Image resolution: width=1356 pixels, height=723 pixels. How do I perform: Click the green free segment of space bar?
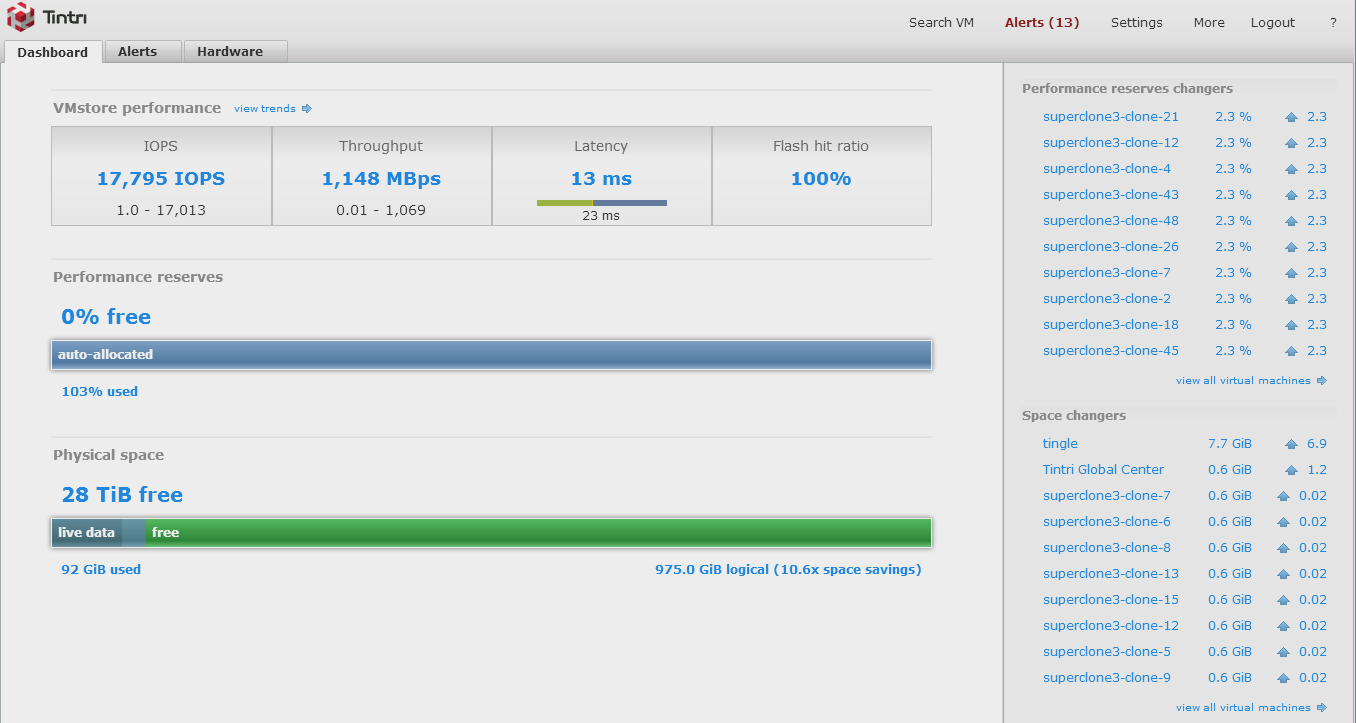[x=538, y=533]
